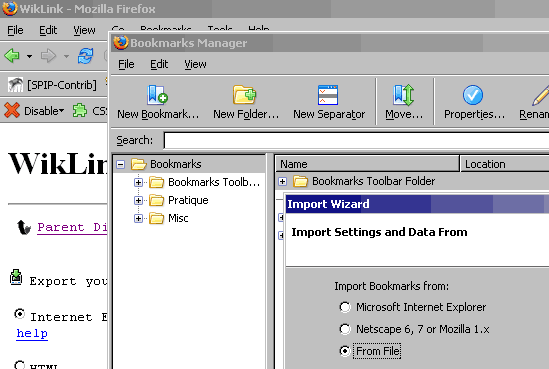Viewport: 549px width, 369px height.
Task: Click the New Folder toolbar icon
Action: pos(244,95)
